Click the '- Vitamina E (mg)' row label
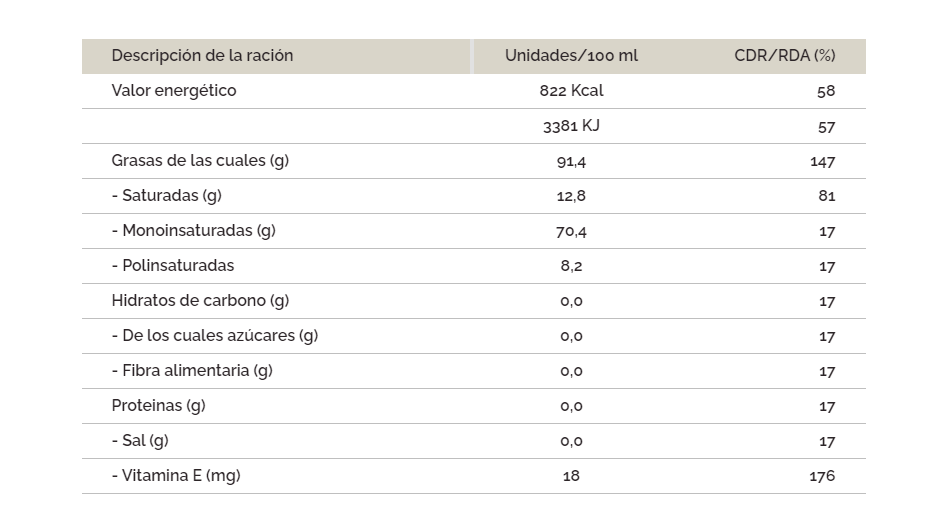This screenshot has height=526, width=931. pos(176,476)
